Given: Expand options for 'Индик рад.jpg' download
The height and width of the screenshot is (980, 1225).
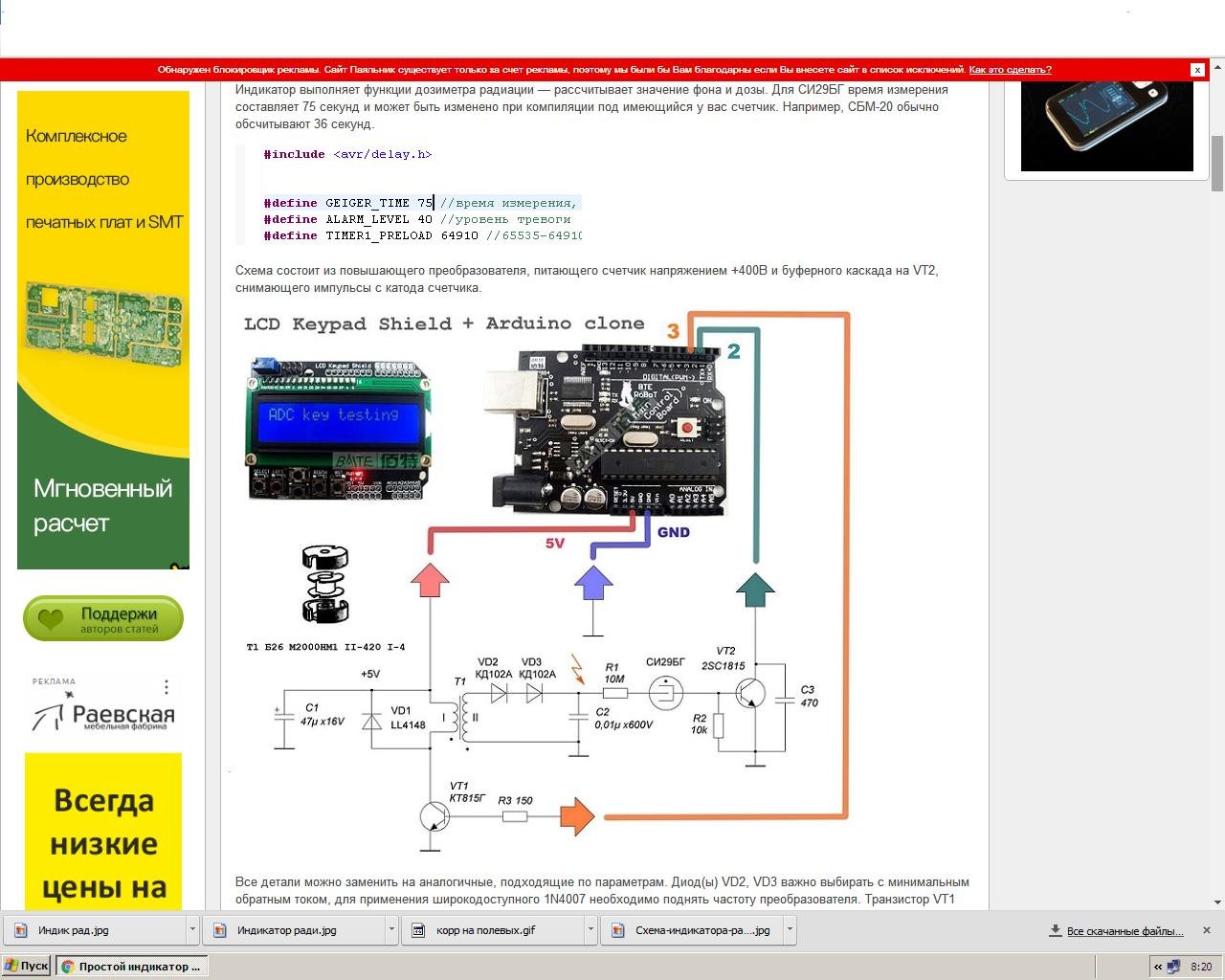Looking at the screenshot, I should pos(192,929).
